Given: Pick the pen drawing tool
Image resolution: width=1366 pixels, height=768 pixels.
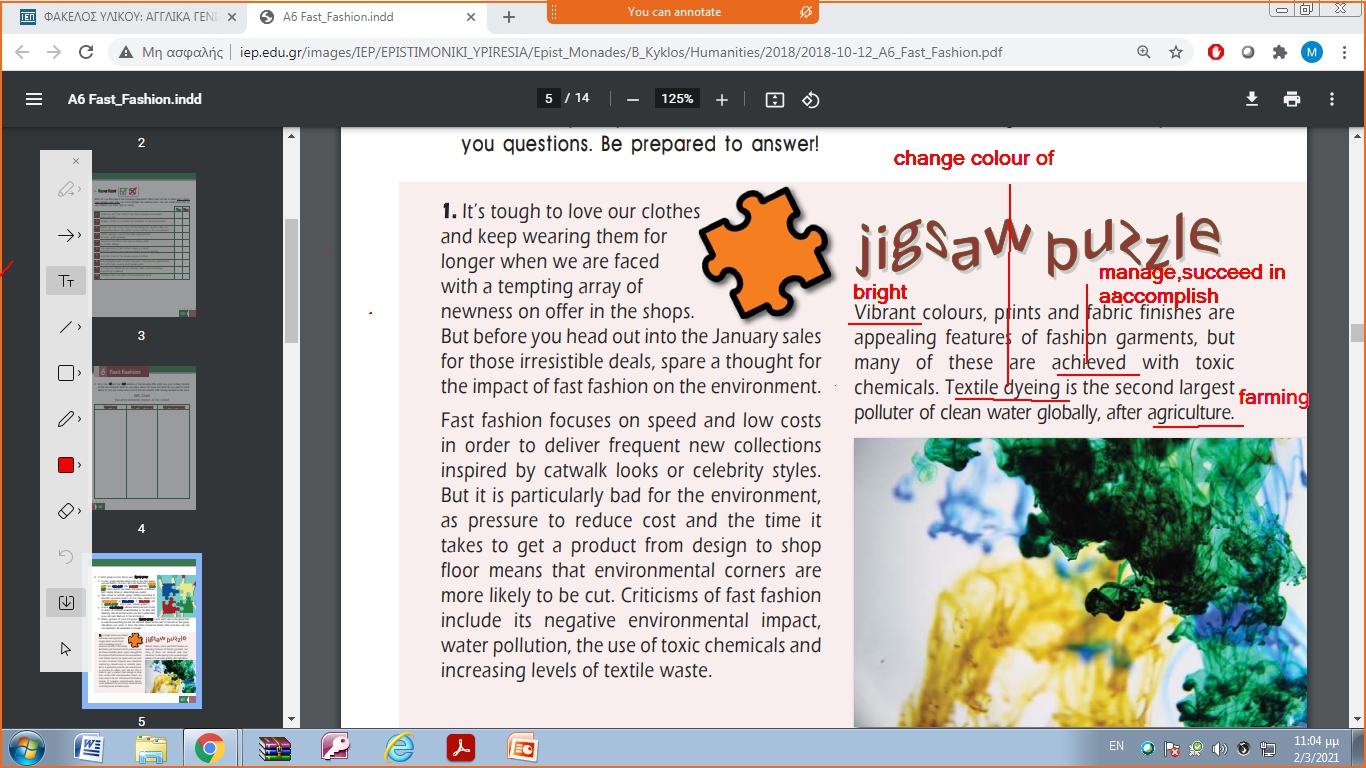Looking at the screenshot, I should point(66,419).
